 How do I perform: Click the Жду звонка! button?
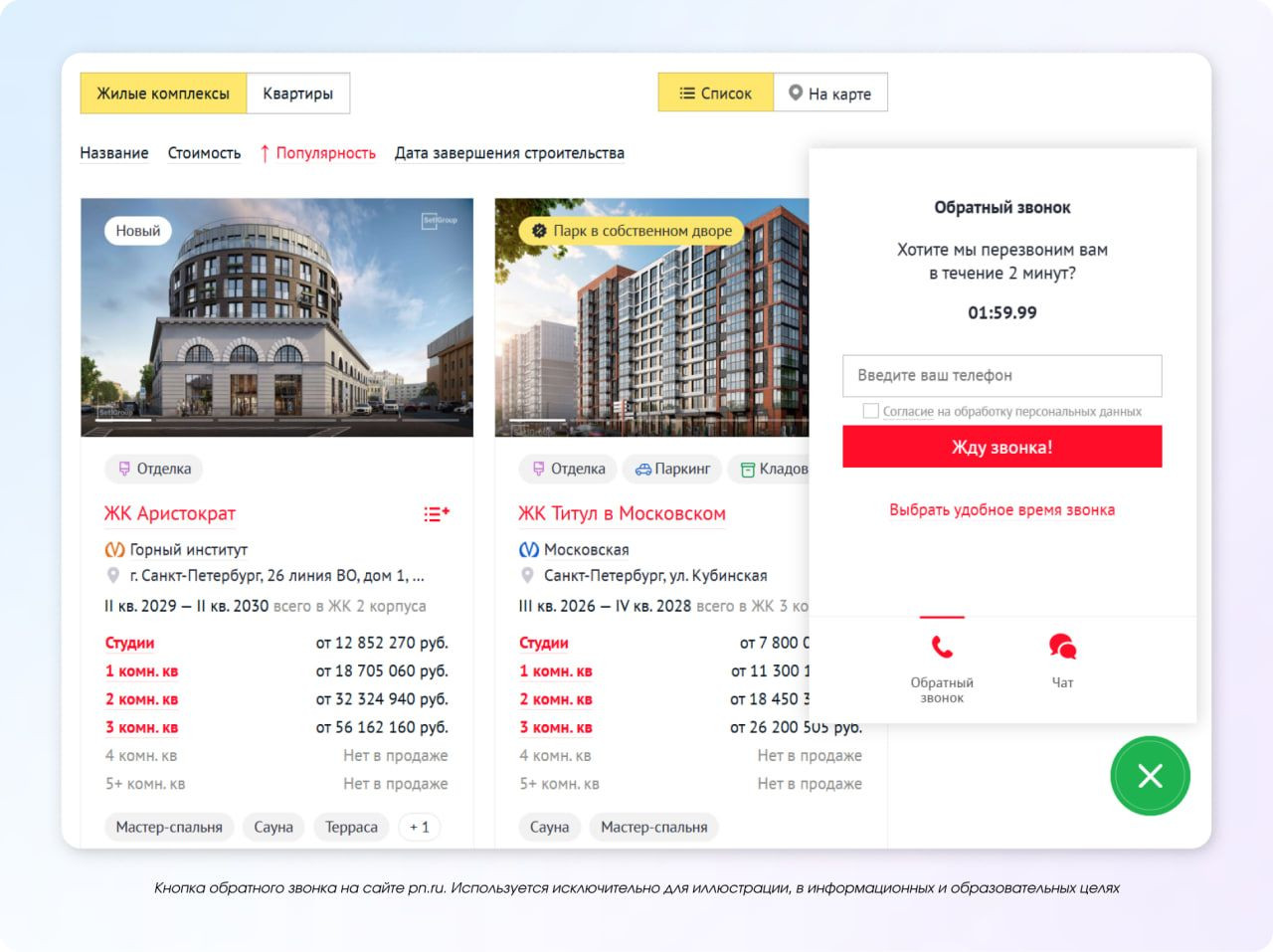pyautogui.click(x=1002, y=447)
